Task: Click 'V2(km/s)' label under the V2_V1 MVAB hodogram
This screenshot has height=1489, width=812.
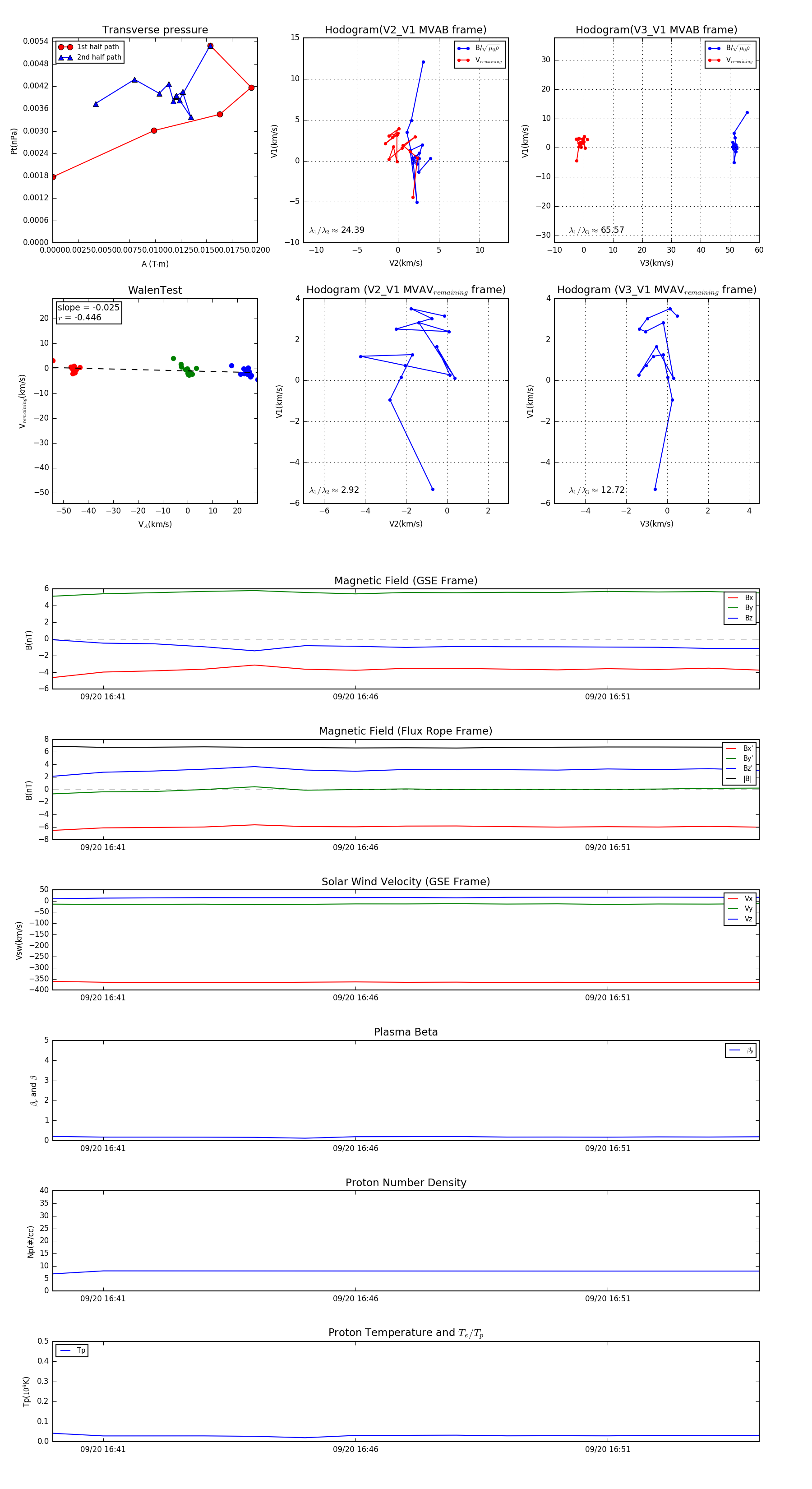Action: click(406, 264)
